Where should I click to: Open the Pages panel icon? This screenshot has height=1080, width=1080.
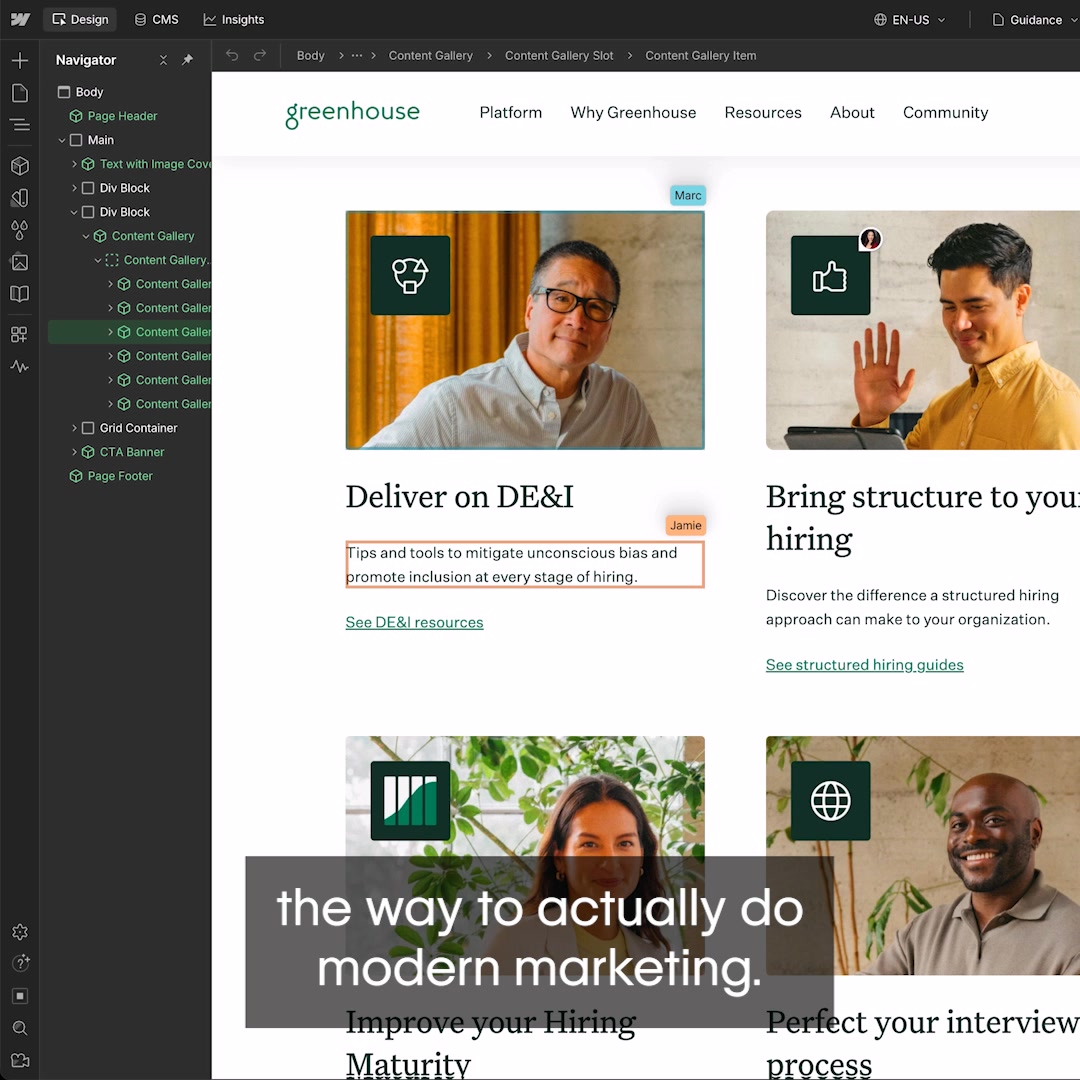[20, 93]
